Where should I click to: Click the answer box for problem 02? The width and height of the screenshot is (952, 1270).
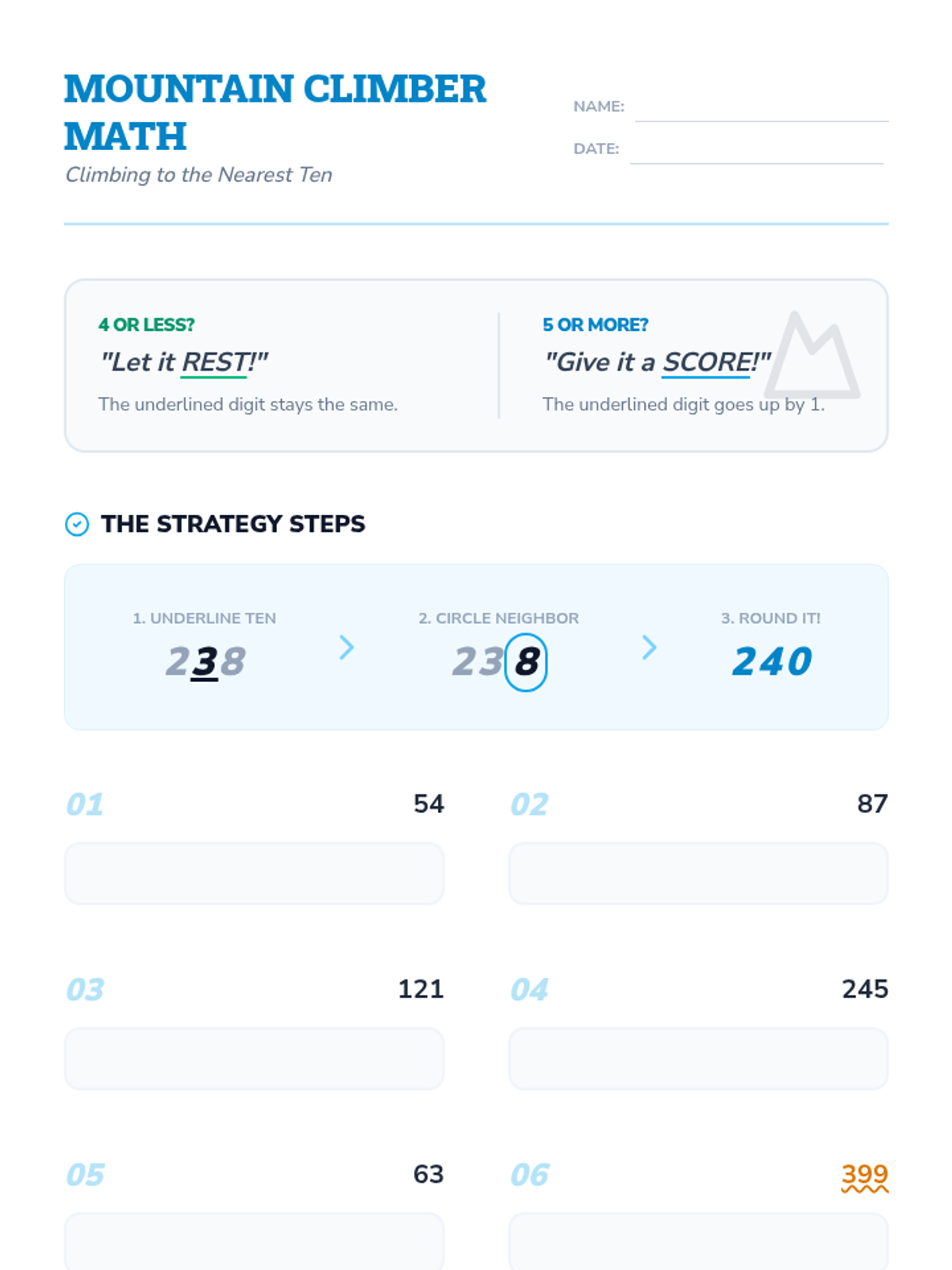tap(698, 873)
